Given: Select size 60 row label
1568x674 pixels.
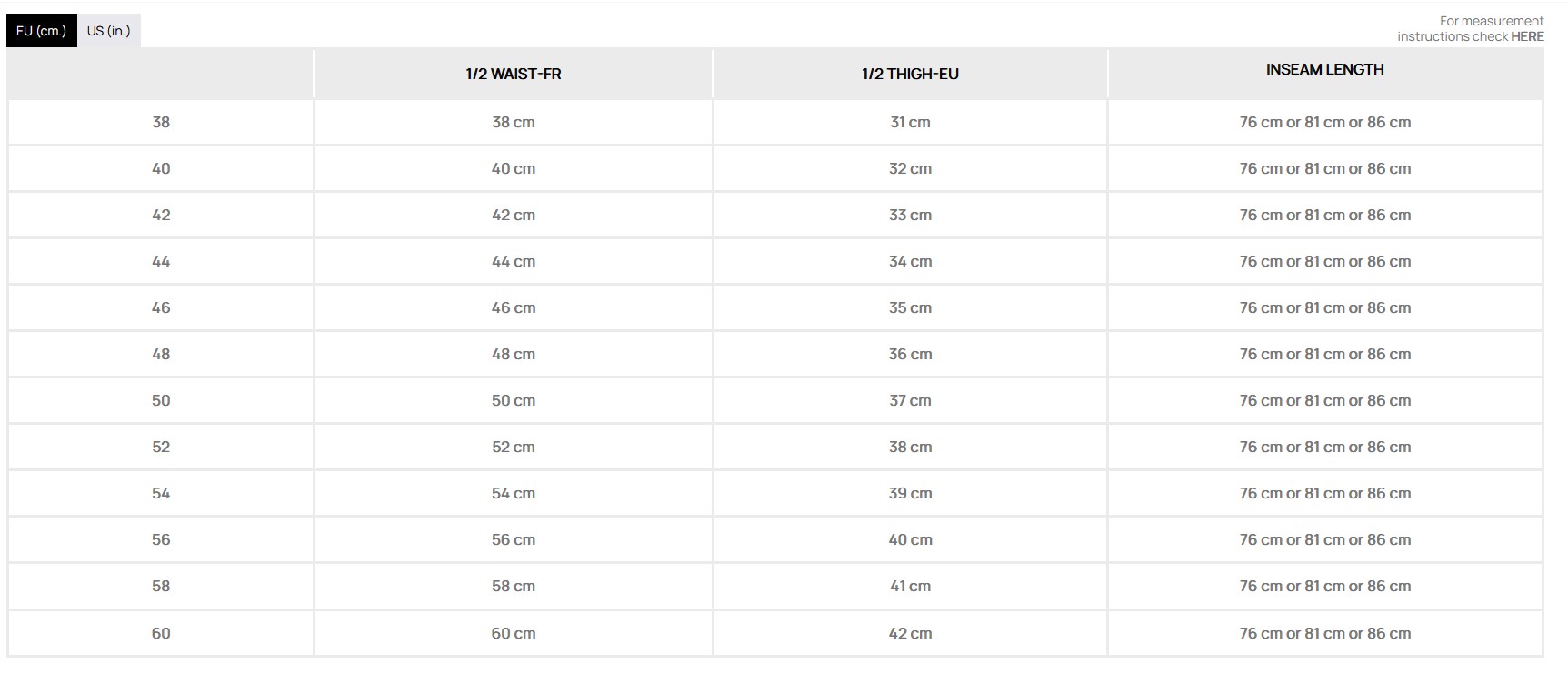Looking at the screenshot, I should click(161, 634).
